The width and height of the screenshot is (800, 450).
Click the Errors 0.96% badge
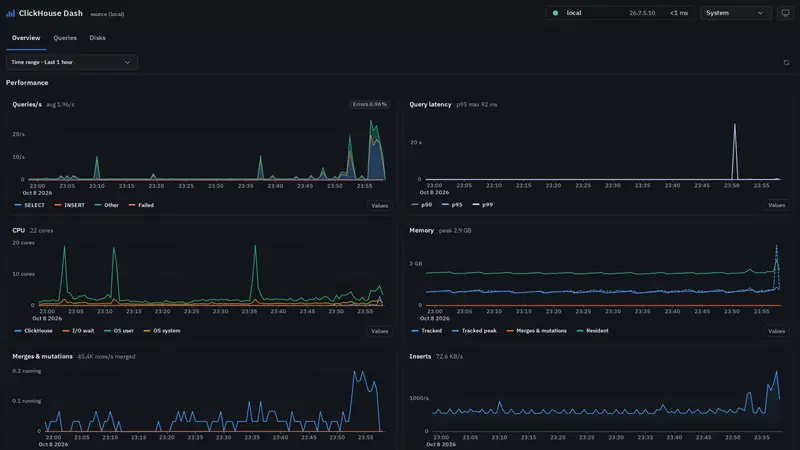pos(369,104)
